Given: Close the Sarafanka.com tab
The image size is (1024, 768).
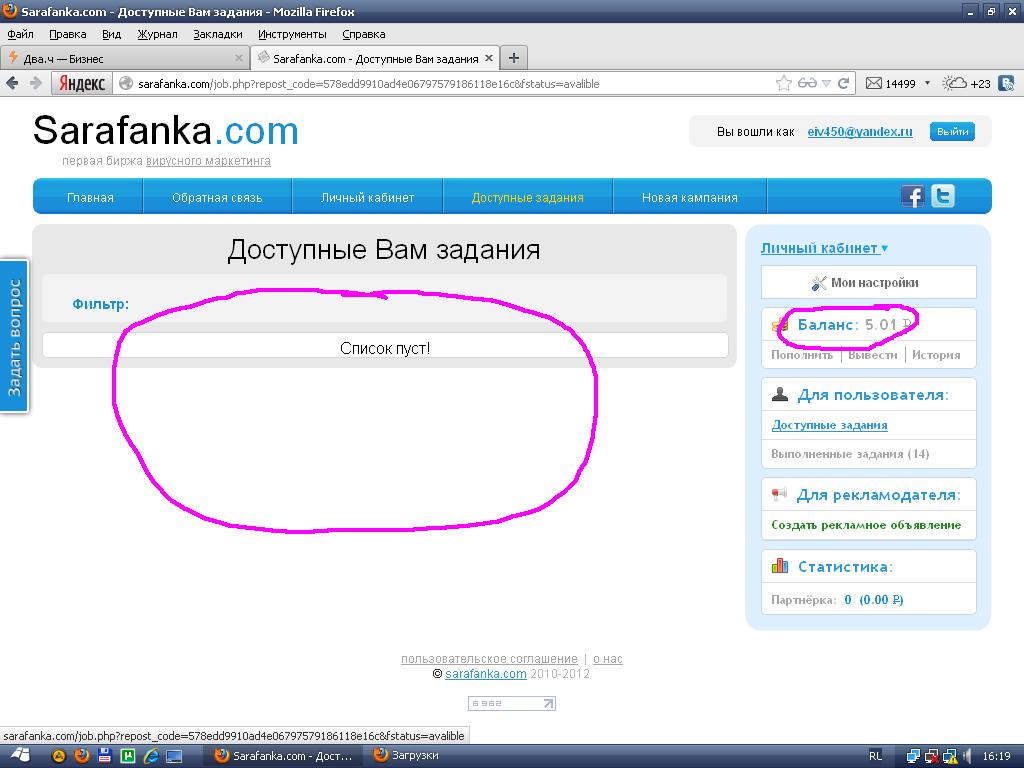Looking at the screenshot, I should [x=488, y=58].
